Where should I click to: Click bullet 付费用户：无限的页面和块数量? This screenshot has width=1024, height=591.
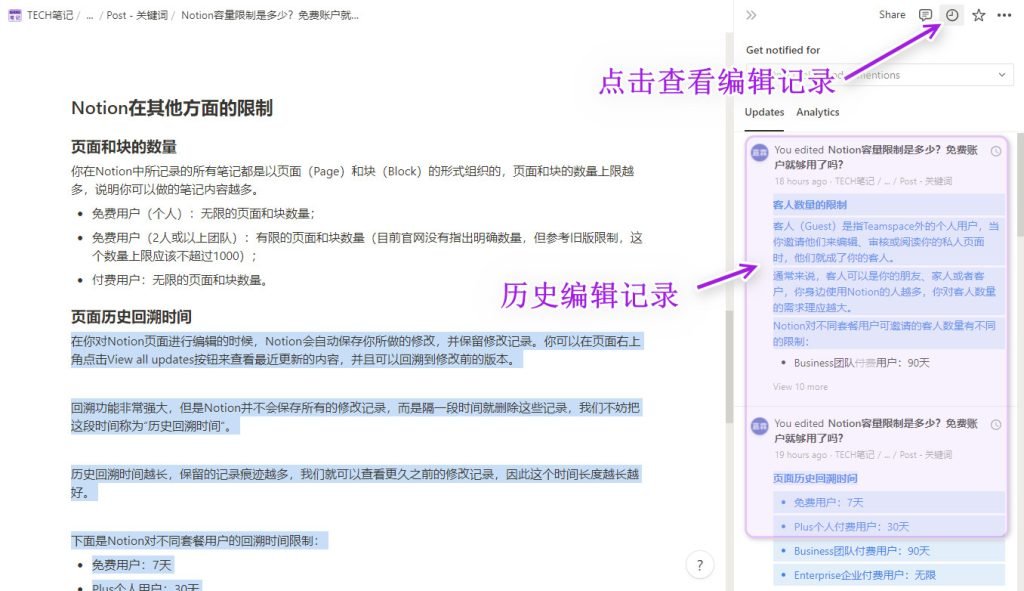[x=180, y=280]
